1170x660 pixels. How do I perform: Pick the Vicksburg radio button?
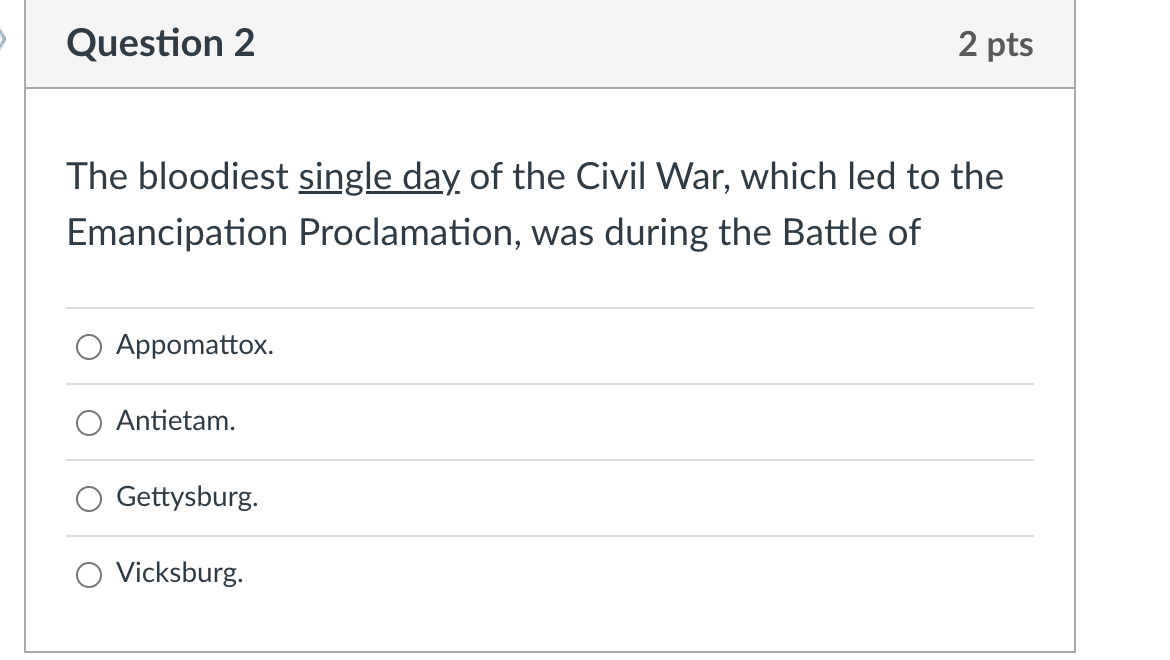pos(89,574)
